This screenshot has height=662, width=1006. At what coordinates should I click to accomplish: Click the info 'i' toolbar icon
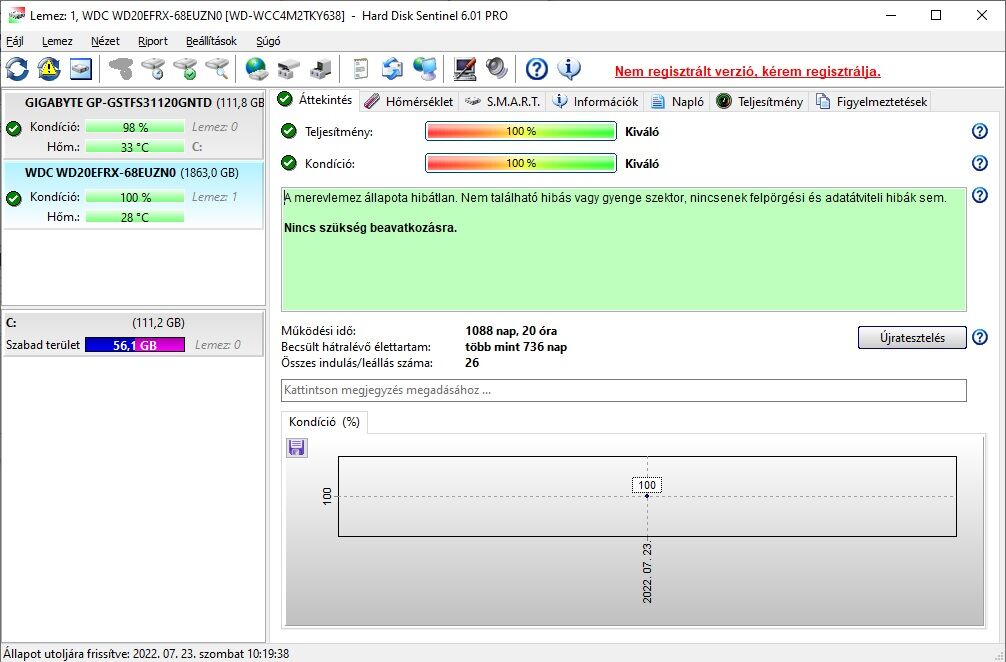568,68
